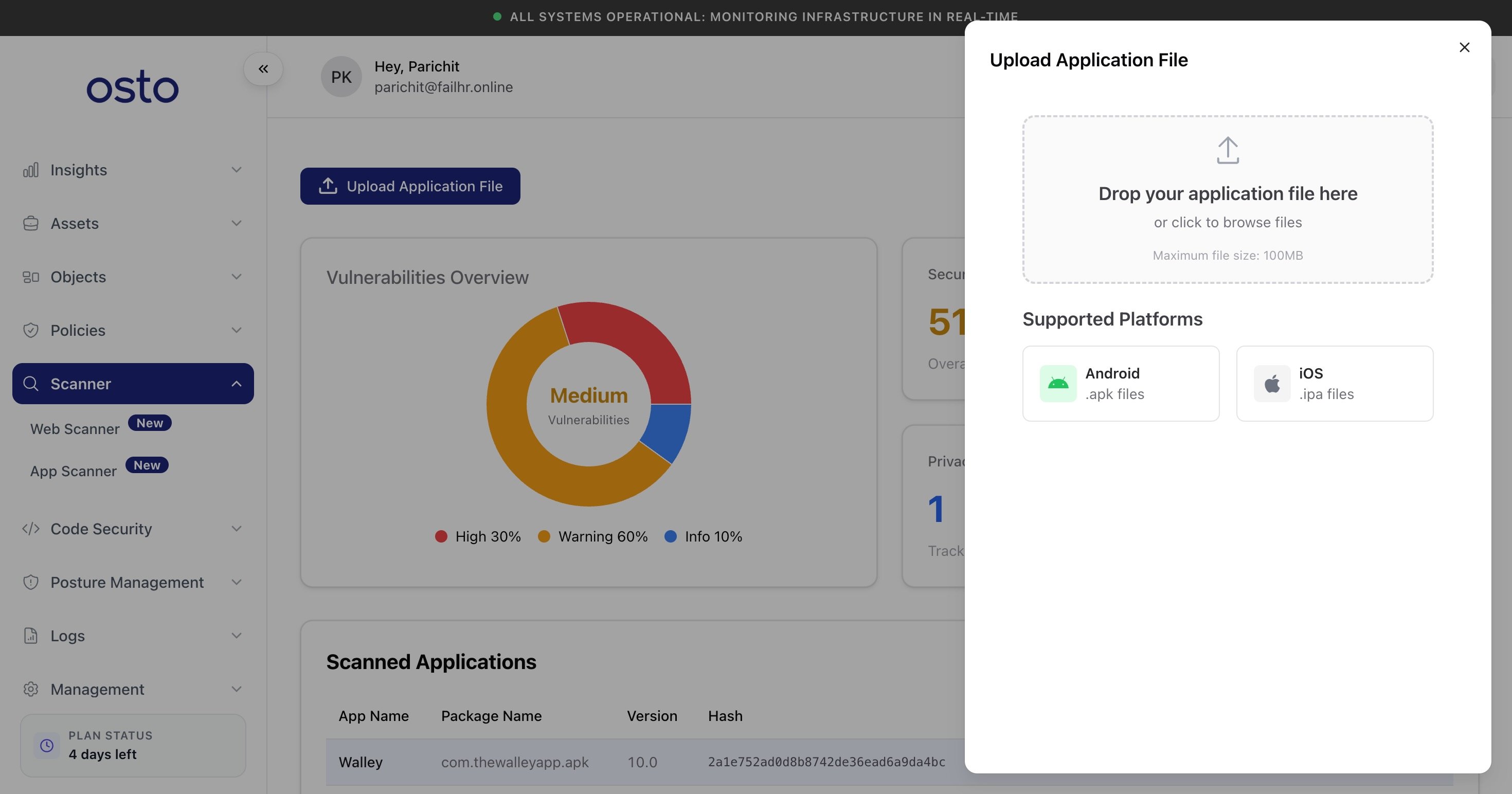Click the Scanned Applications heading
Image resolution: width=1512 pixels, height=794 pixels.
click(x=431, y=661)
